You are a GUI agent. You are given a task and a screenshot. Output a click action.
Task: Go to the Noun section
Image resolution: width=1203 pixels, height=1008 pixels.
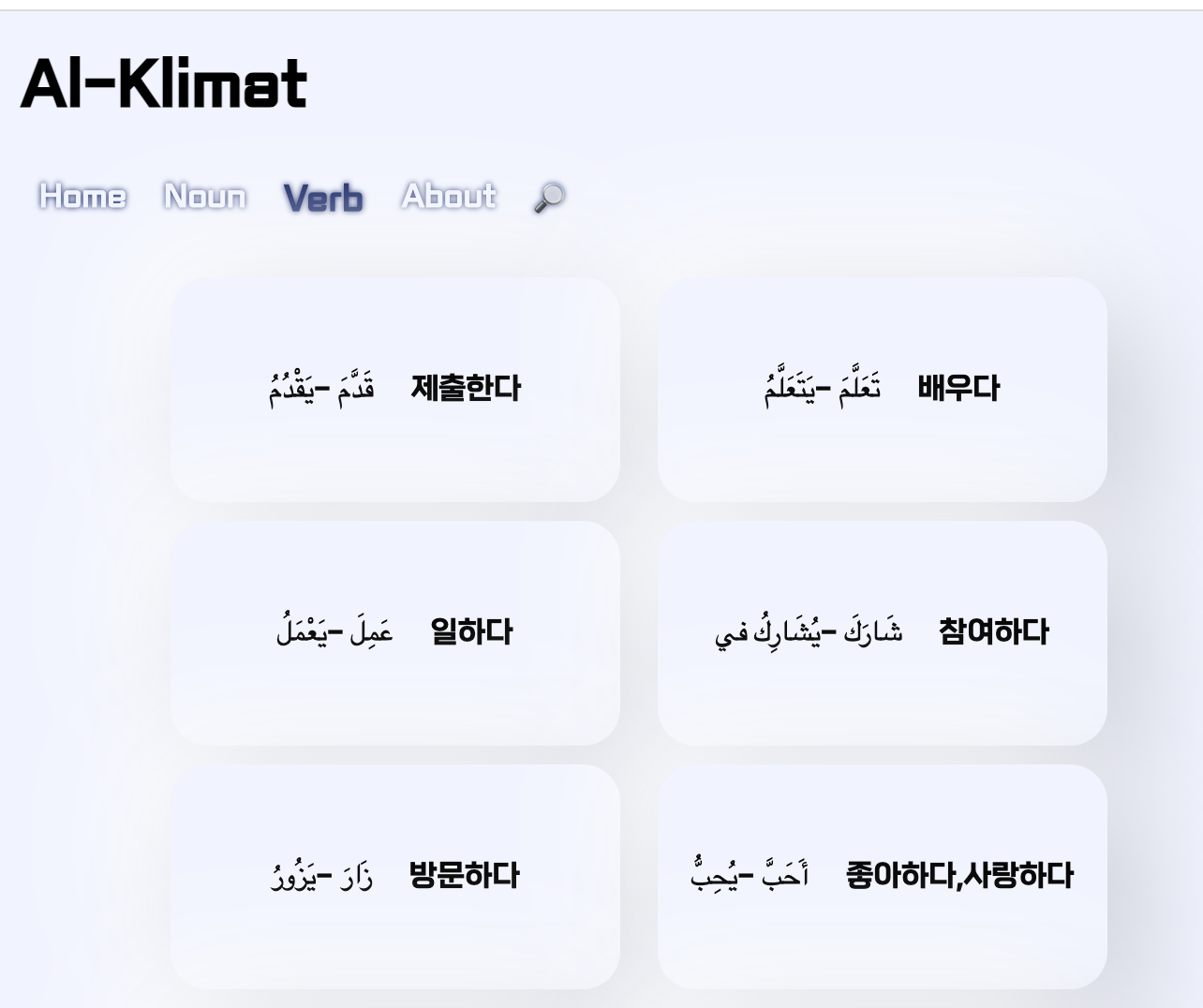(x=204, y=197)
